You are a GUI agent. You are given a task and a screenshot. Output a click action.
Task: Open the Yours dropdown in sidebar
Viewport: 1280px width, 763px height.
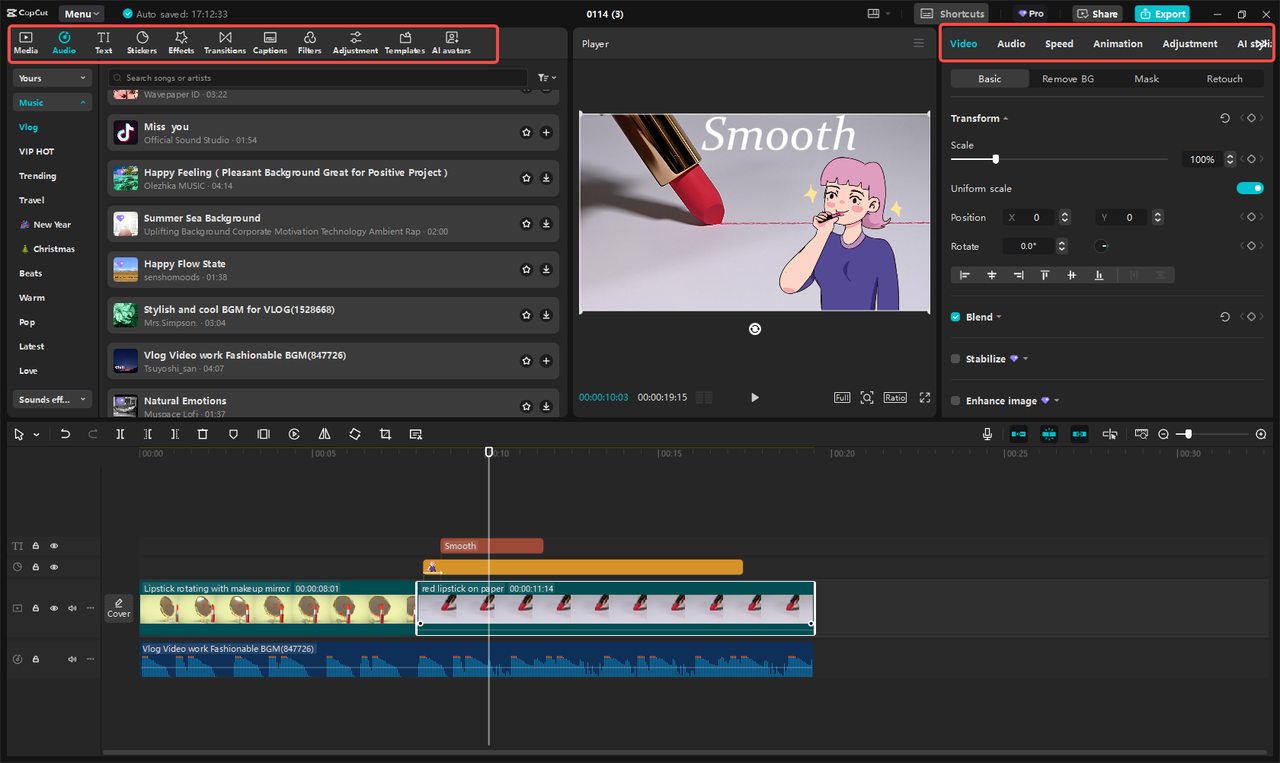click(x=52, y=78)
